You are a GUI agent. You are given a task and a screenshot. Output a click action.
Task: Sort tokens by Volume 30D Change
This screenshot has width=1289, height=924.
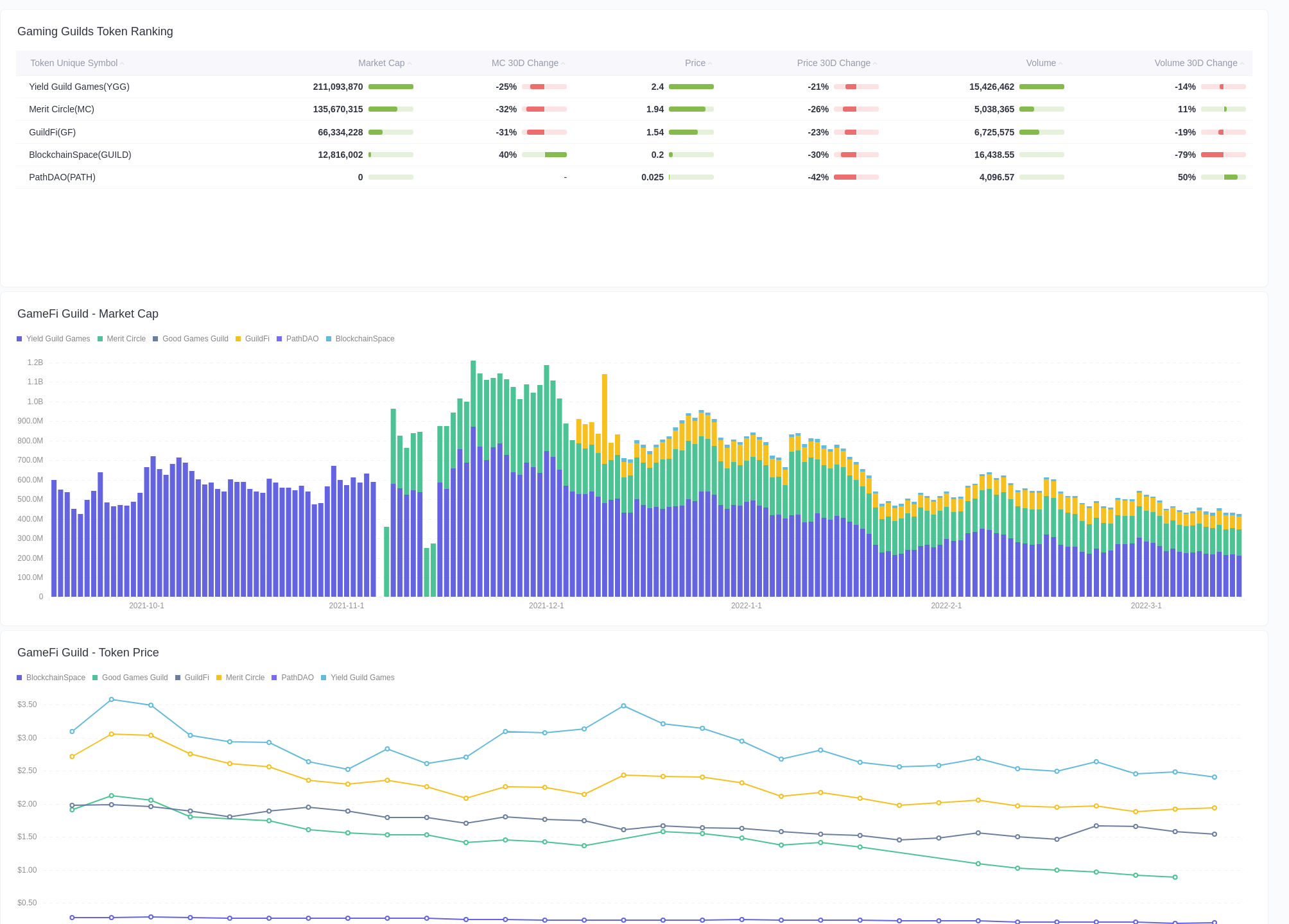click(x=1194, y=63)
